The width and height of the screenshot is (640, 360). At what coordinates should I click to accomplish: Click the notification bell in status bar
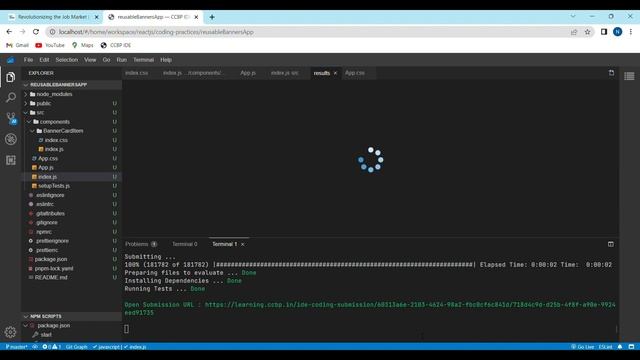click(620, 347)
